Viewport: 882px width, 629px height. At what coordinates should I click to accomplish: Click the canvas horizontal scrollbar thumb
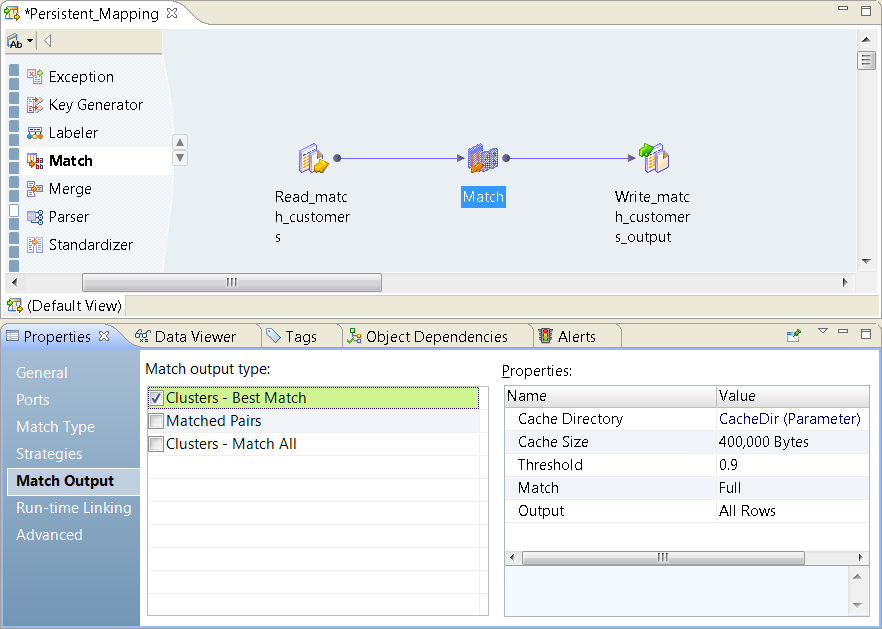pyautogui.click(x=231, y=283)
